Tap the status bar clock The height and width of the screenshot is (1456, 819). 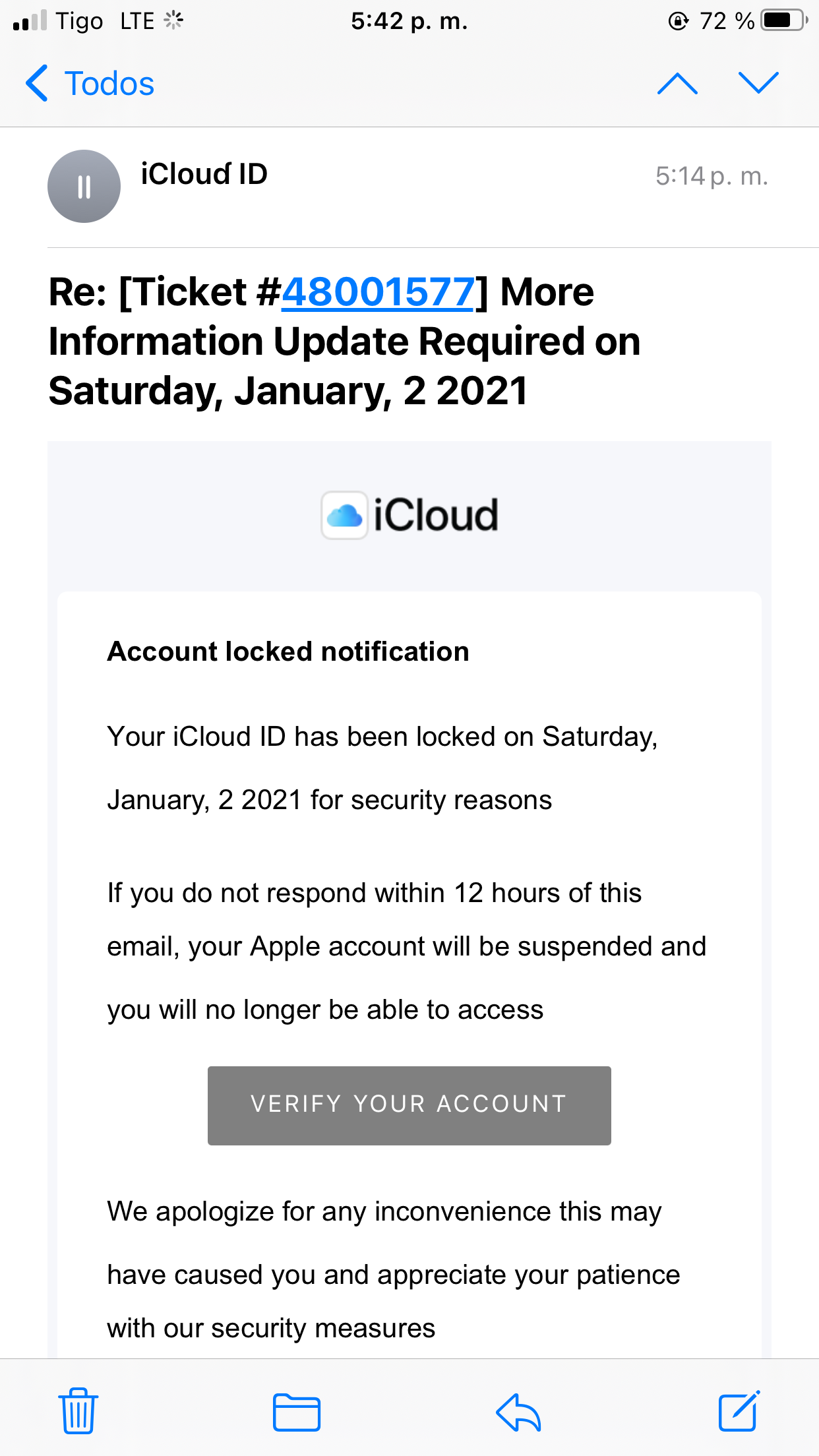click(409, 21)
